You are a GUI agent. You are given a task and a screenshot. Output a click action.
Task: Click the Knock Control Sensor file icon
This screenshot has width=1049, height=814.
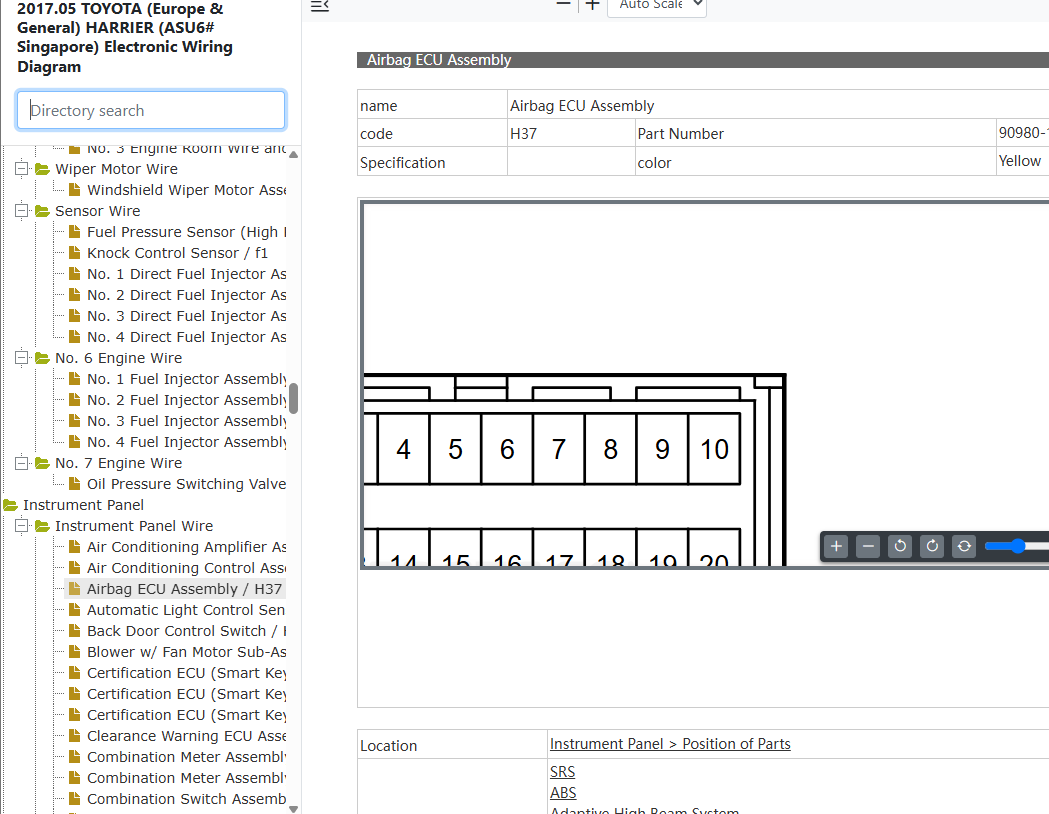[x=75, y=253]
